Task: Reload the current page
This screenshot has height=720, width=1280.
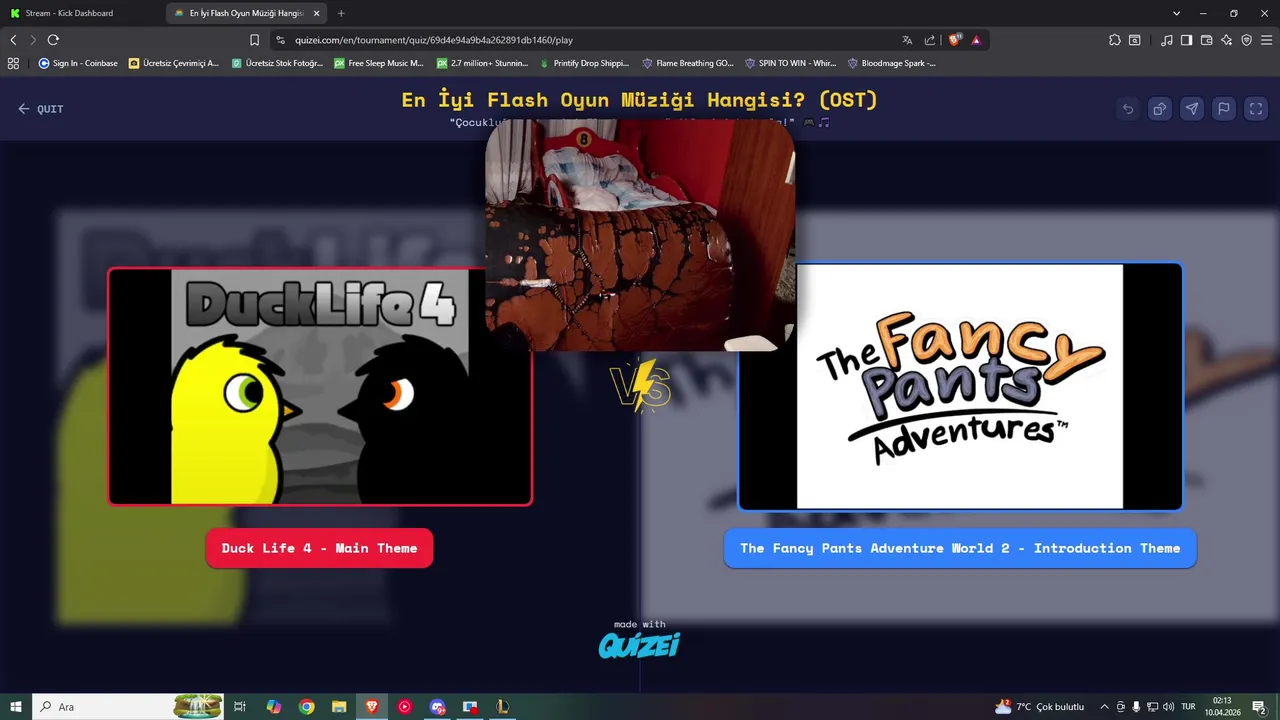Action: click(x=53, y=40)
